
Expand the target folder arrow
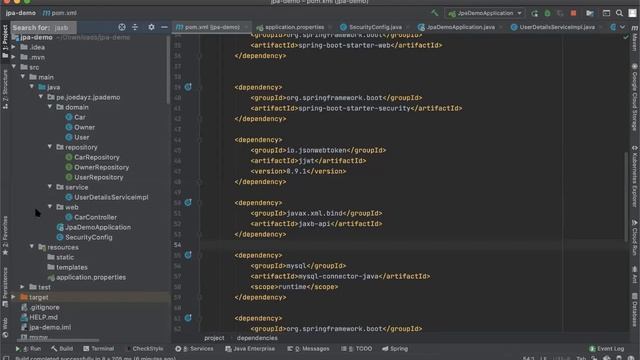click(x=13, y=297)
